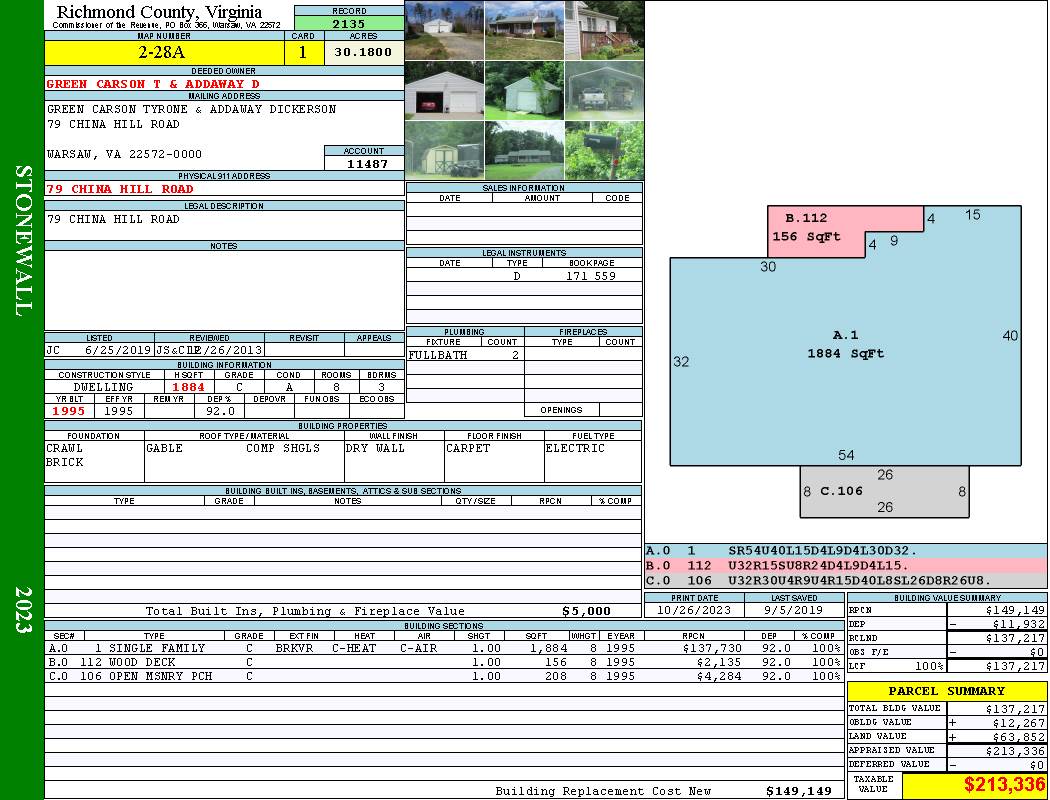
Task: Click the year built value 1995 in red
Action: tap(69, 411)
